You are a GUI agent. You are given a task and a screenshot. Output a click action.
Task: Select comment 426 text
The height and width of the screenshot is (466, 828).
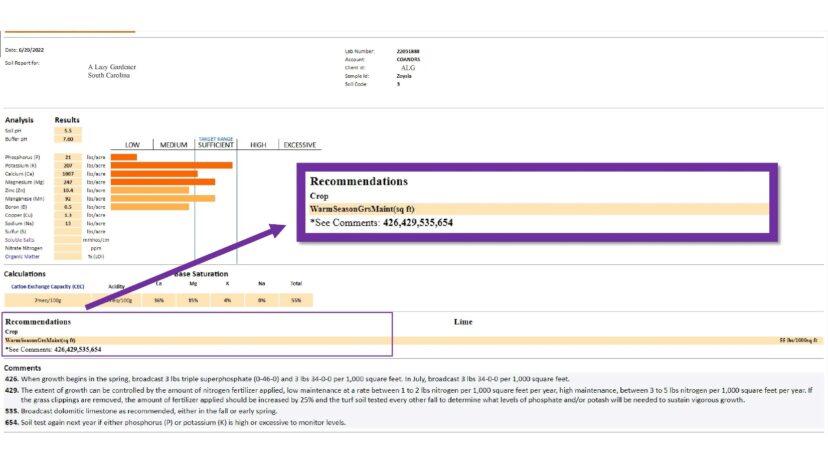(287, 379)
